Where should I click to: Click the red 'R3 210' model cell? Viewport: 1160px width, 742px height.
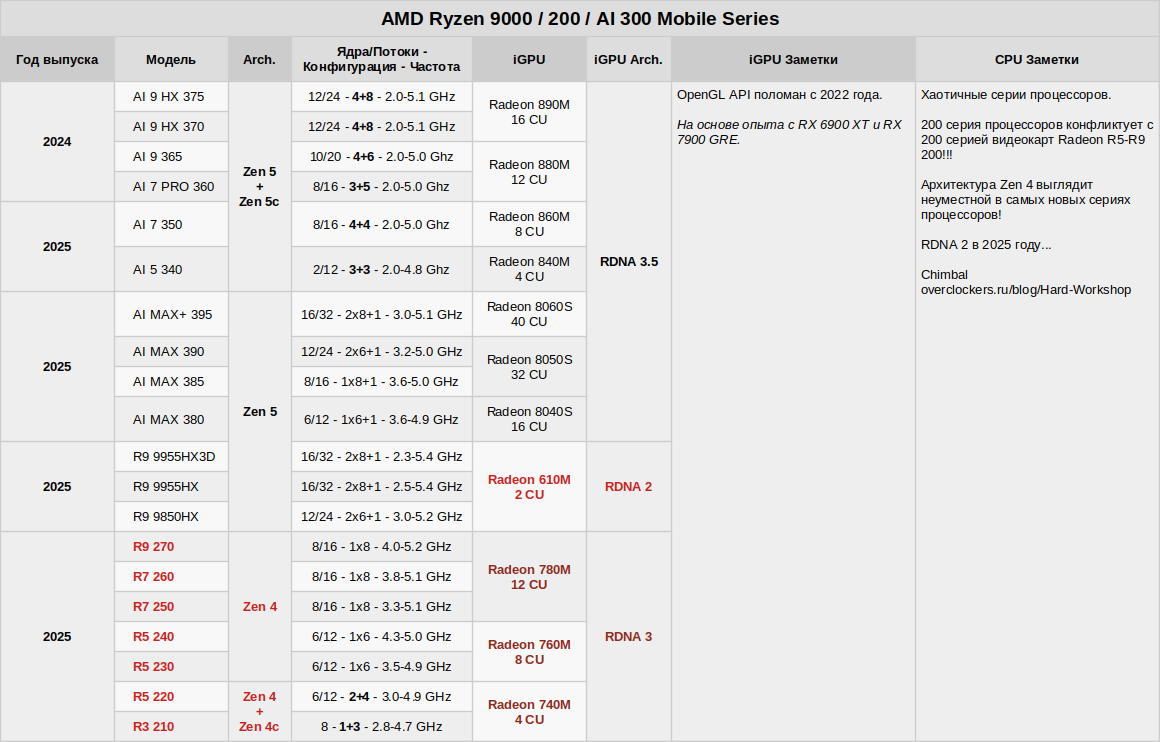171,726
